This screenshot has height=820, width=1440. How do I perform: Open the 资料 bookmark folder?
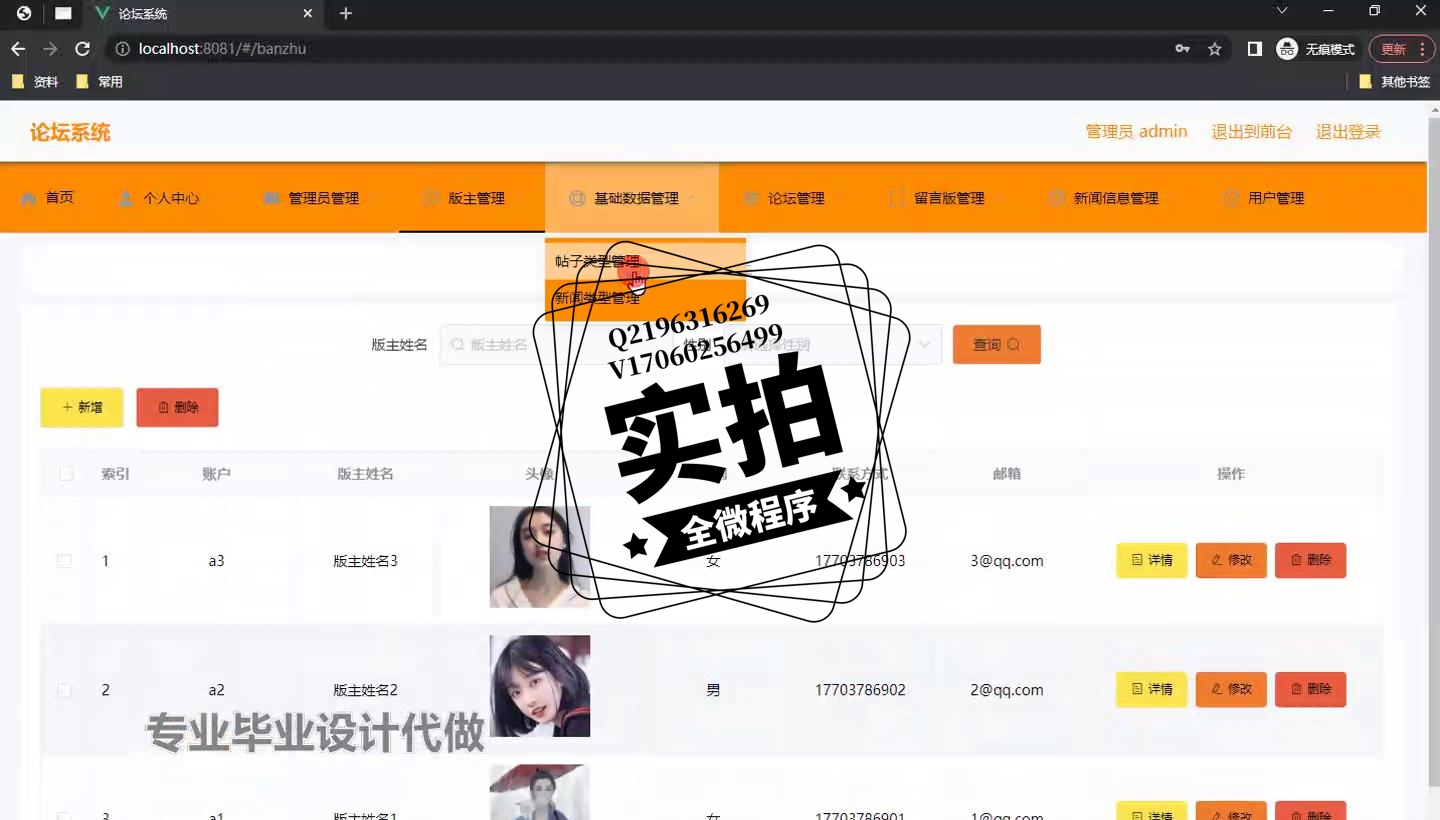coord(35,82)
